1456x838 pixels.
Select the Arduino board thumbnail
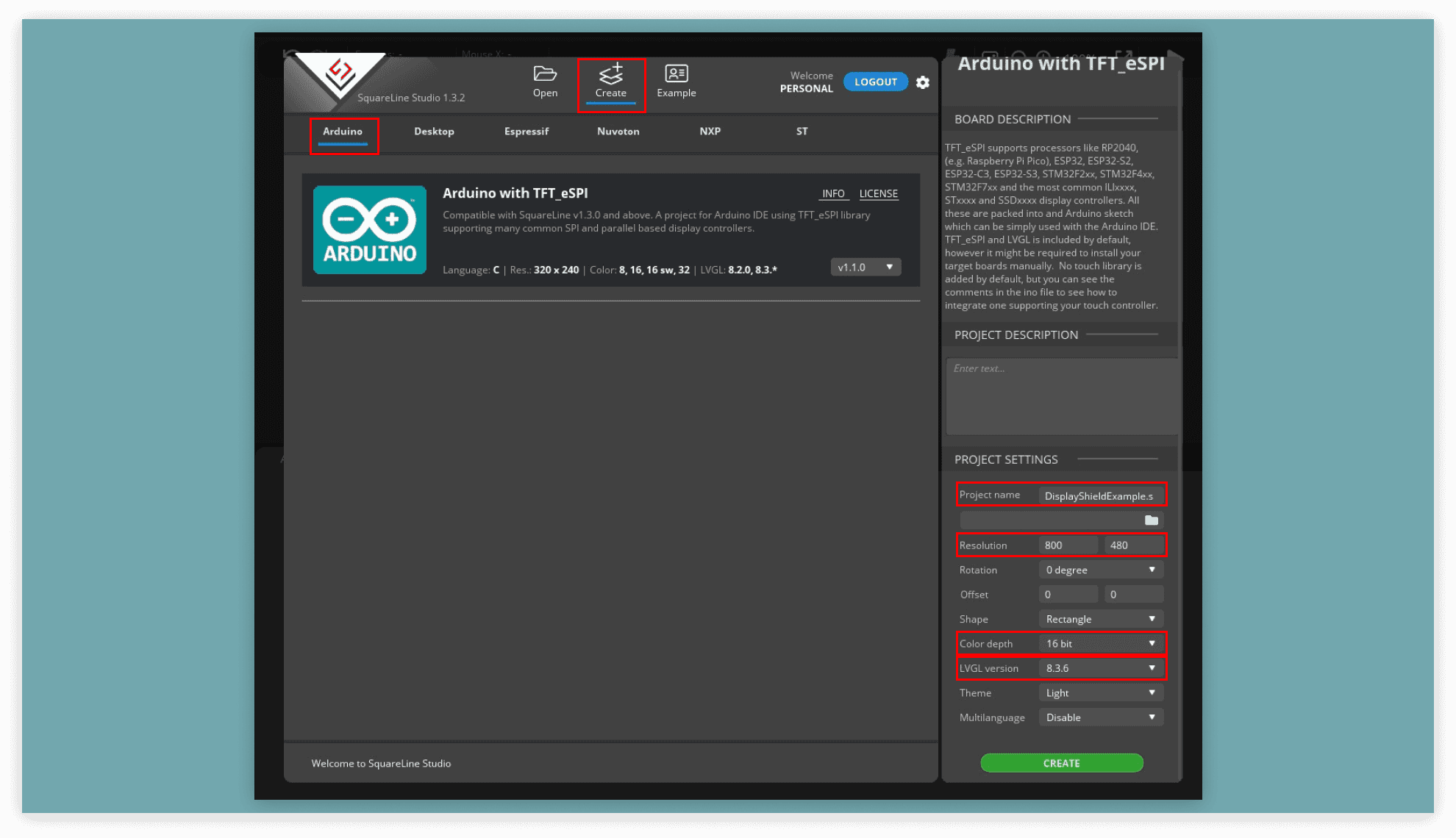click(369, 229)
